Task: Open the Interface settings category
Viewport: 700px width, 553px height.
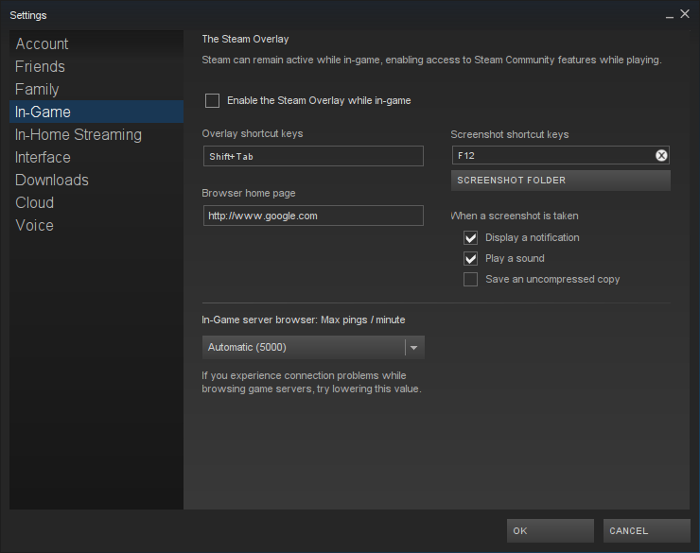Action: tap(96, 157)
